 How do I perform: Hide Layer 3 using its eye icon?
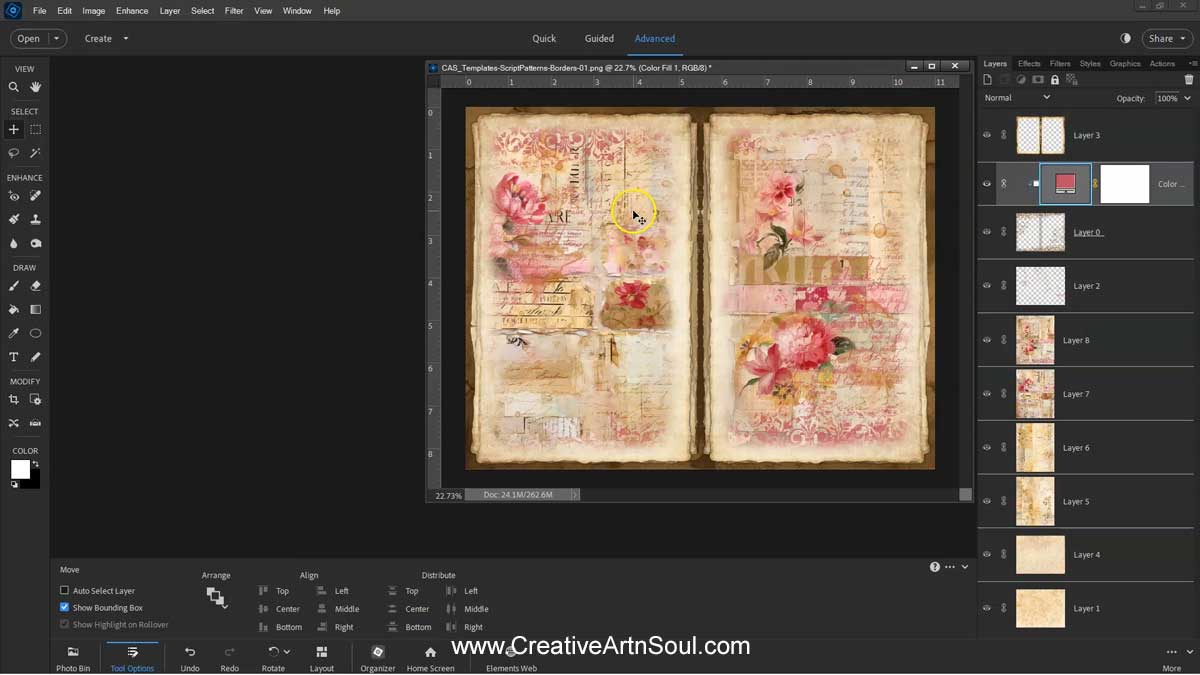(986, 135)
